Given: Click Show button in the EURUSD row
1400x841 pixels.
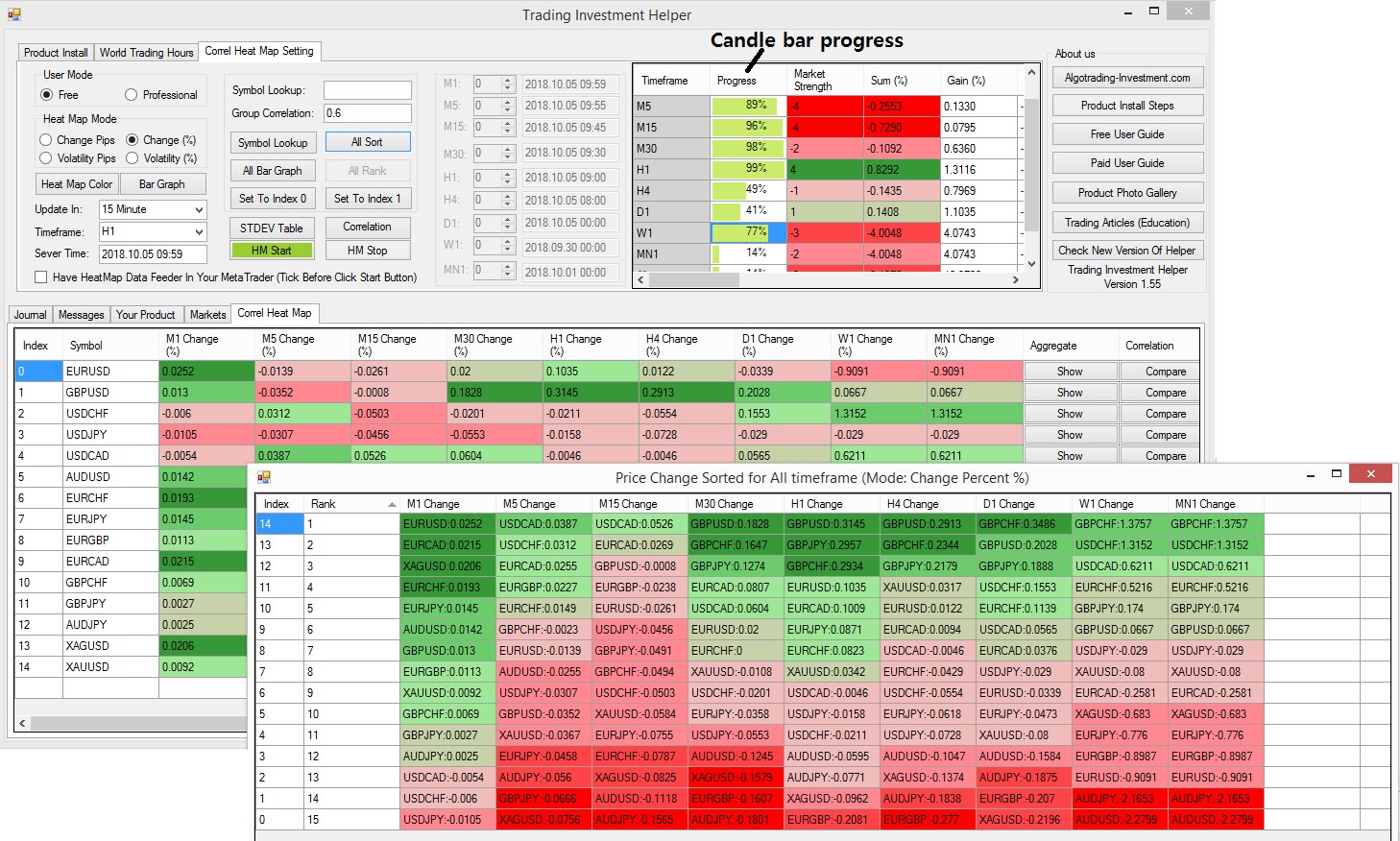Looking at the screenshot, I should click(x=1070, y=372).
